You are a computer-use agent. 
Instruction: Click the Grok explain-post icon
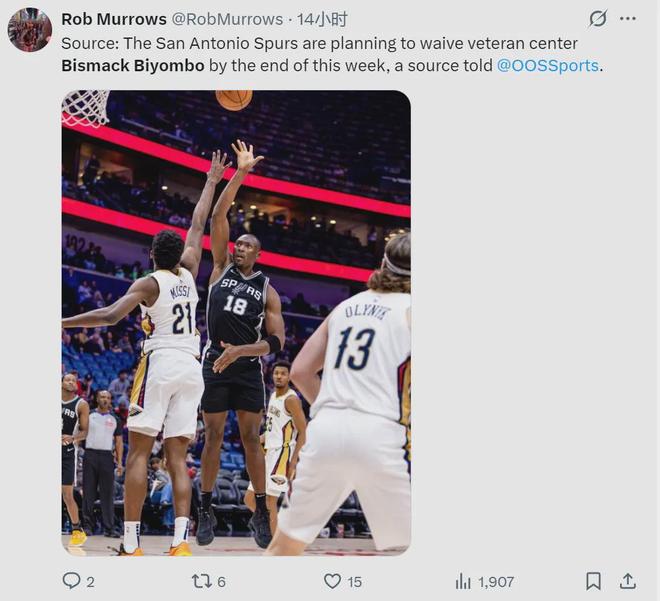pyautogui.click(x=598, y=19)
